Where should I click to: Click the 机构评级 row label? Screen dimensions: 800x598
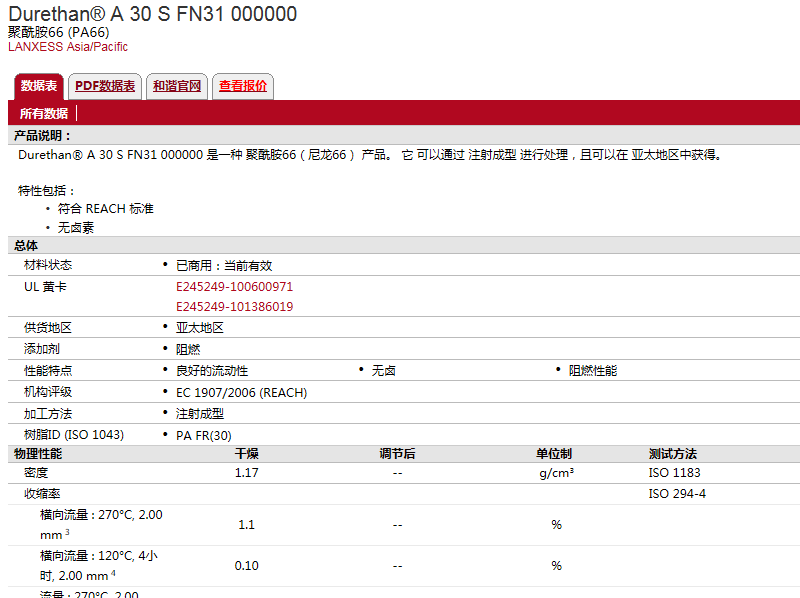click(x=48, y=392)
